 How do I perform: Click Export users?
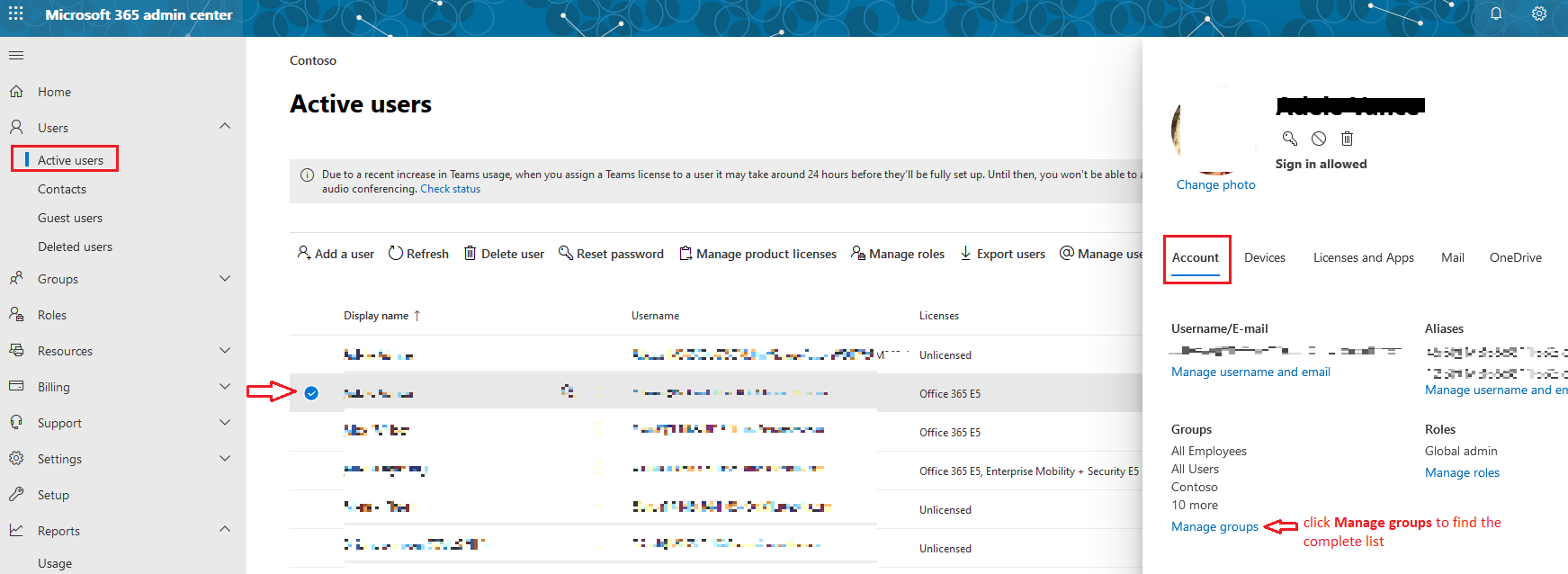coord(1002,254)
